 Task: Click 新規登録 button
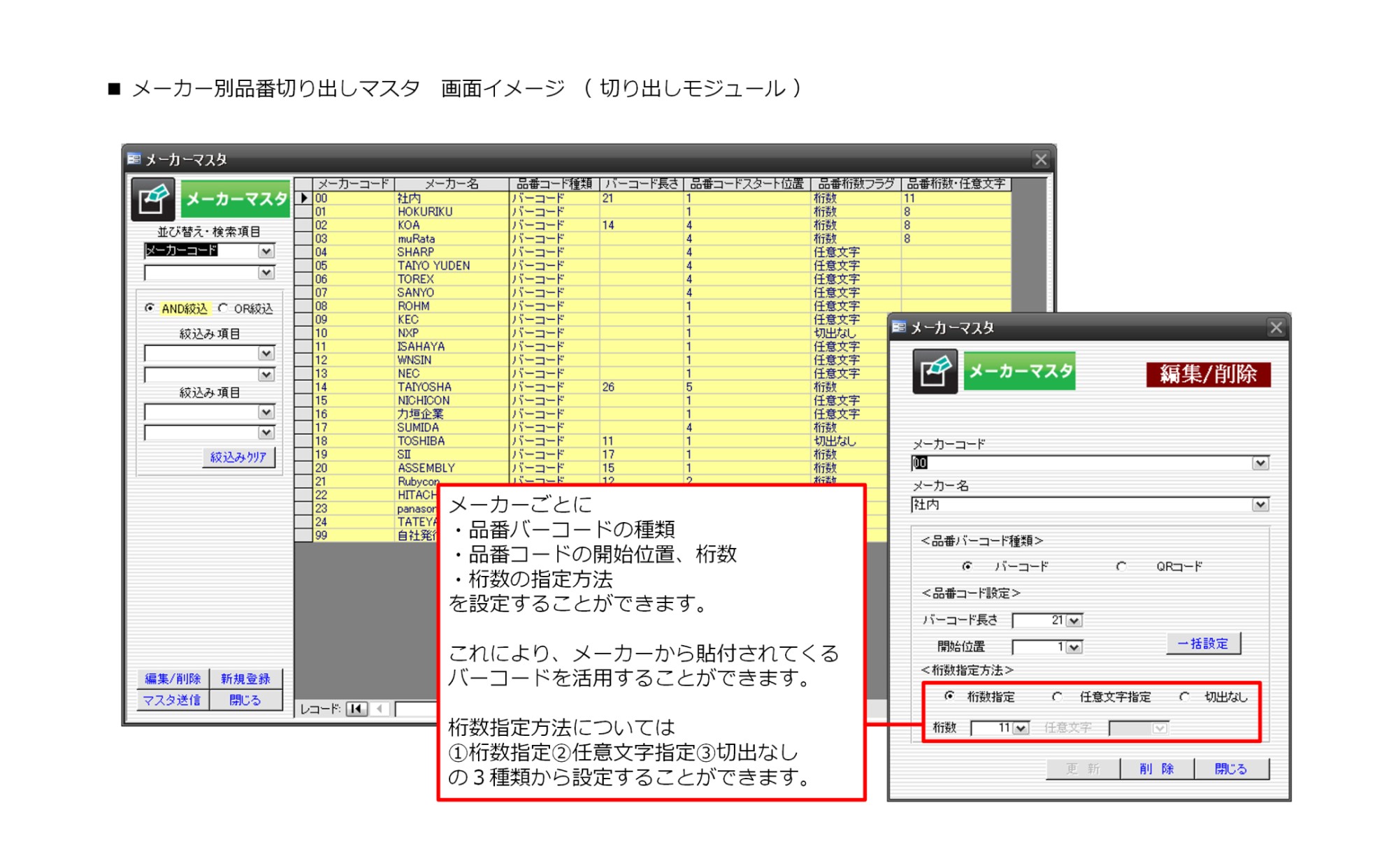245,679
